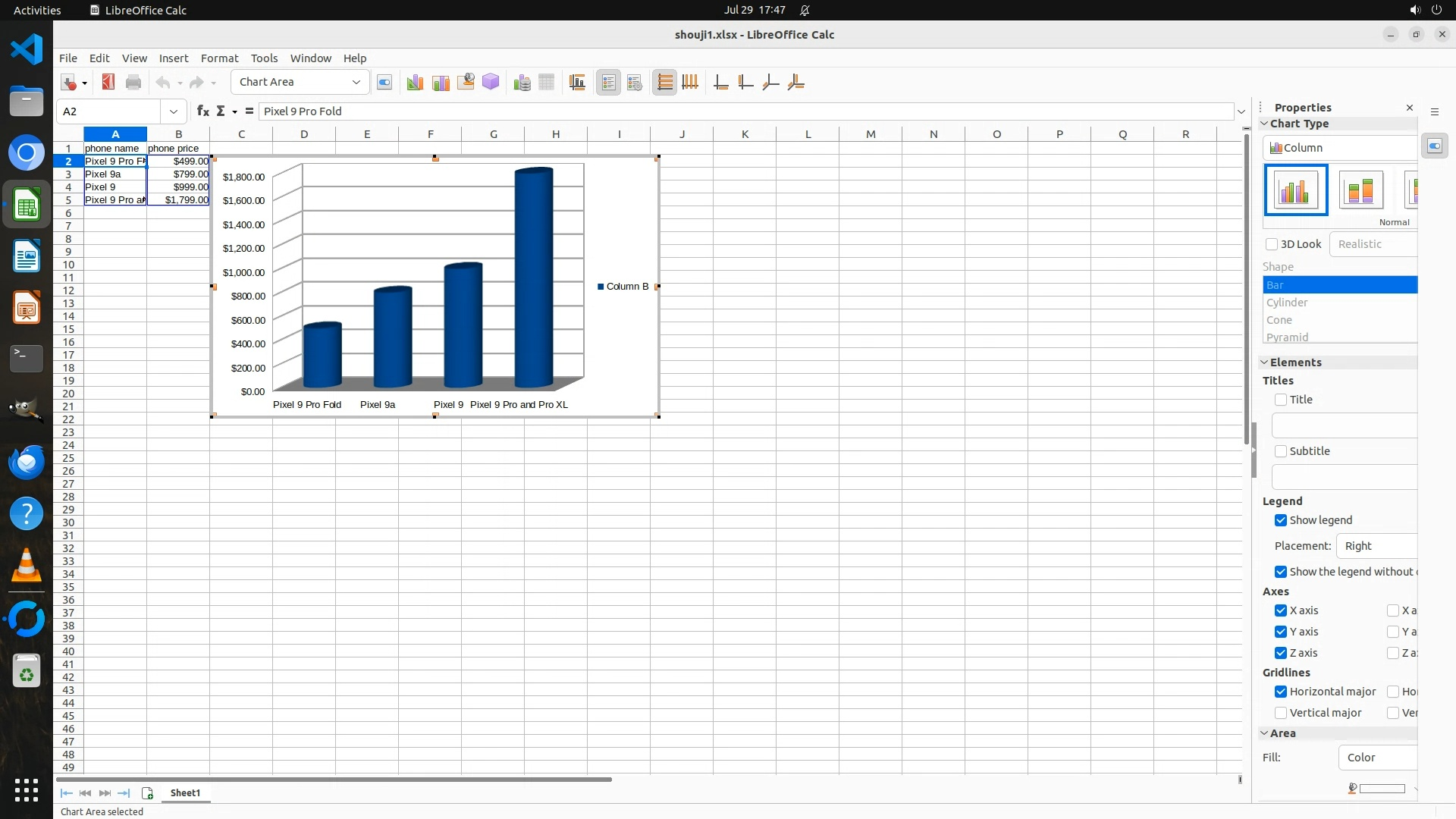This screenshot has height=819, width=1456.
Task: Toggle Vertical Grids toolbar icon
Action: click(x=690, y=83)
